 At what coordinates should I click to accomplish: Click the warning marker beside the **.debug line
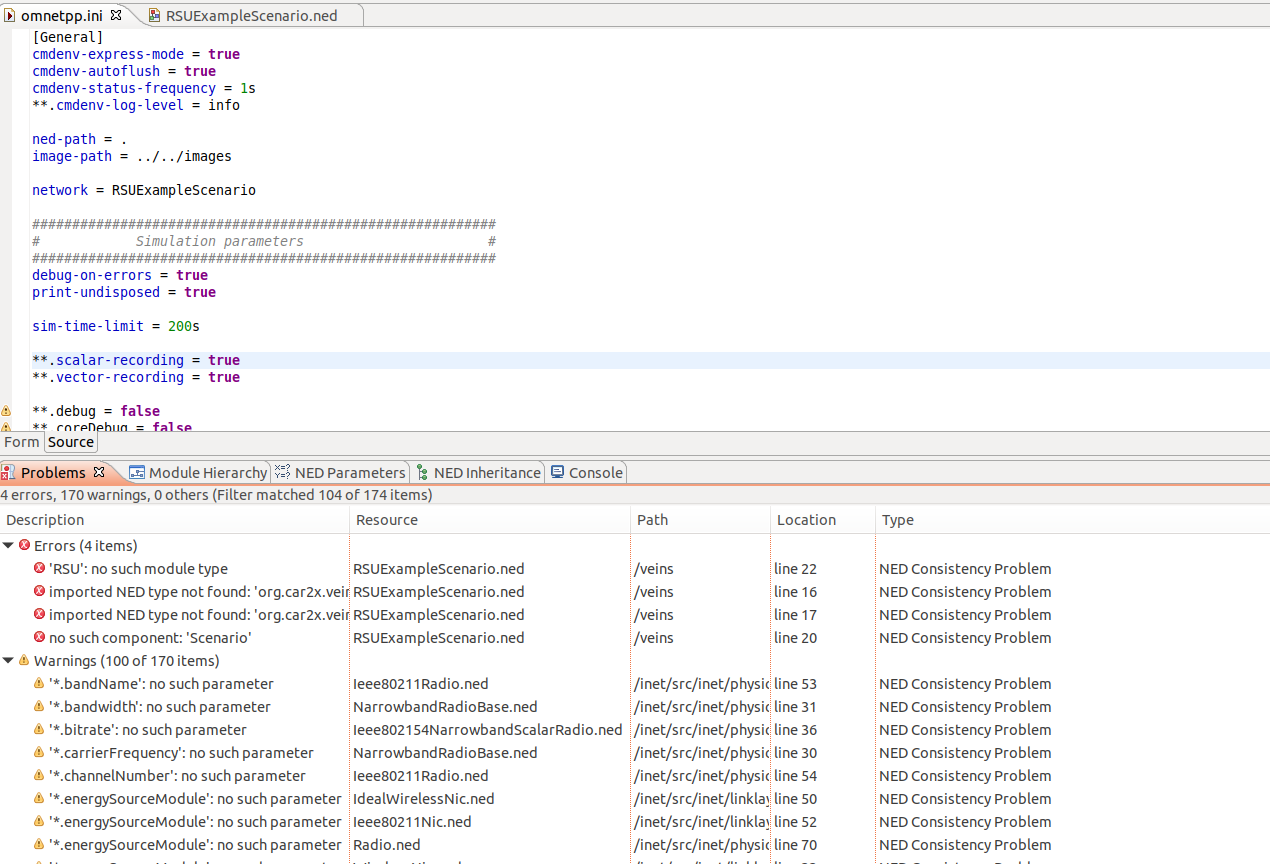(x=6, y=411)
